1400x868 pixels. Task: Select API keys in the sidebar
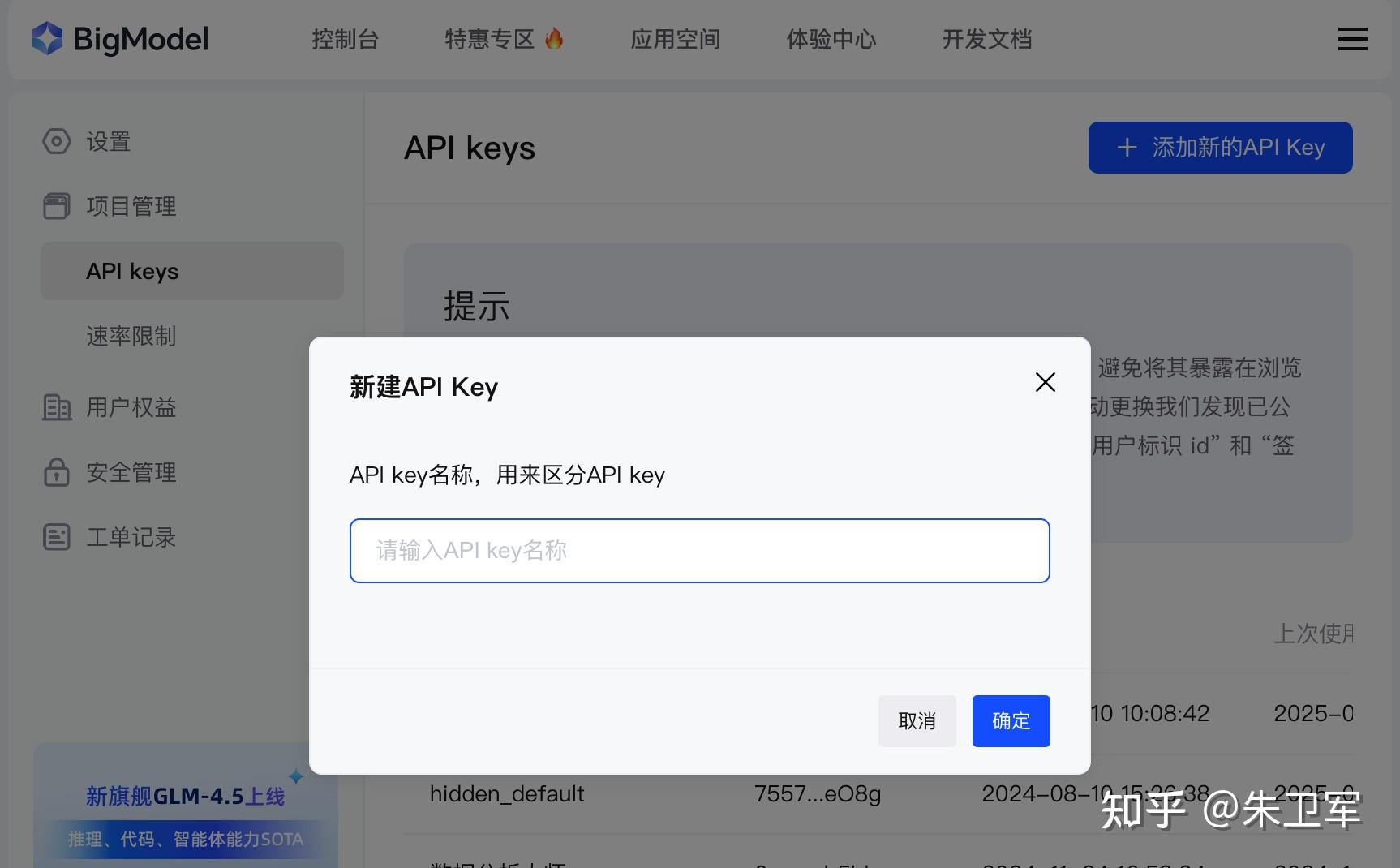[132, 271]
